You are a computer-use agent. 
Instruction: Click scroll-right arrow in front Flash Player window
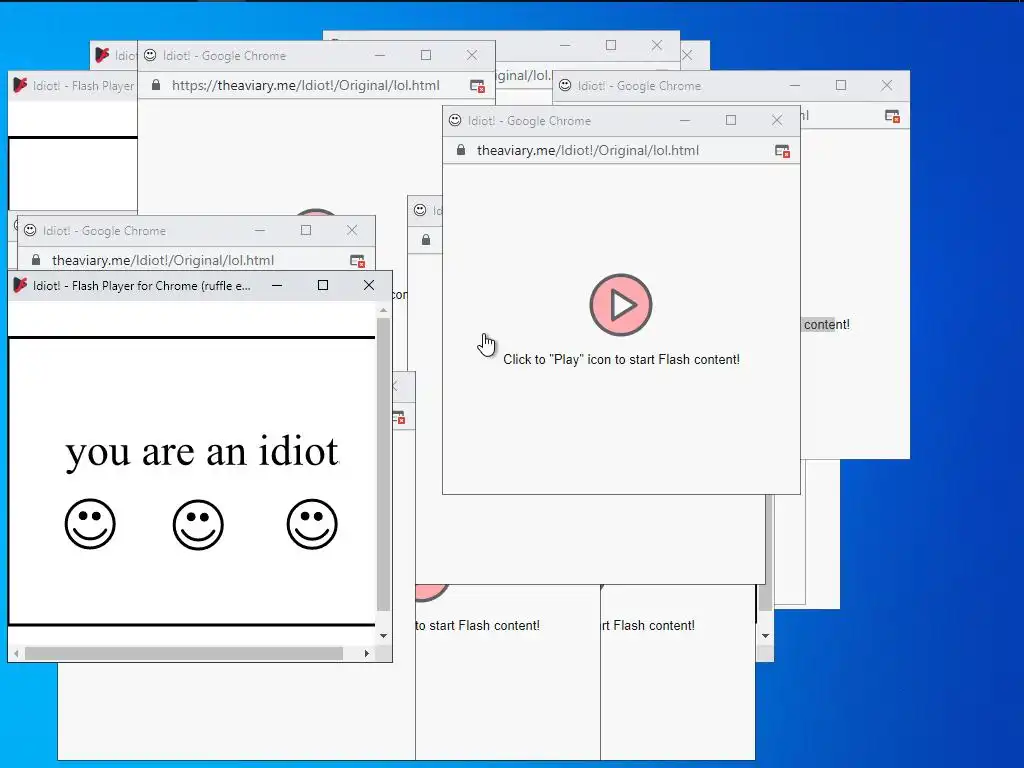click(367, 654)
